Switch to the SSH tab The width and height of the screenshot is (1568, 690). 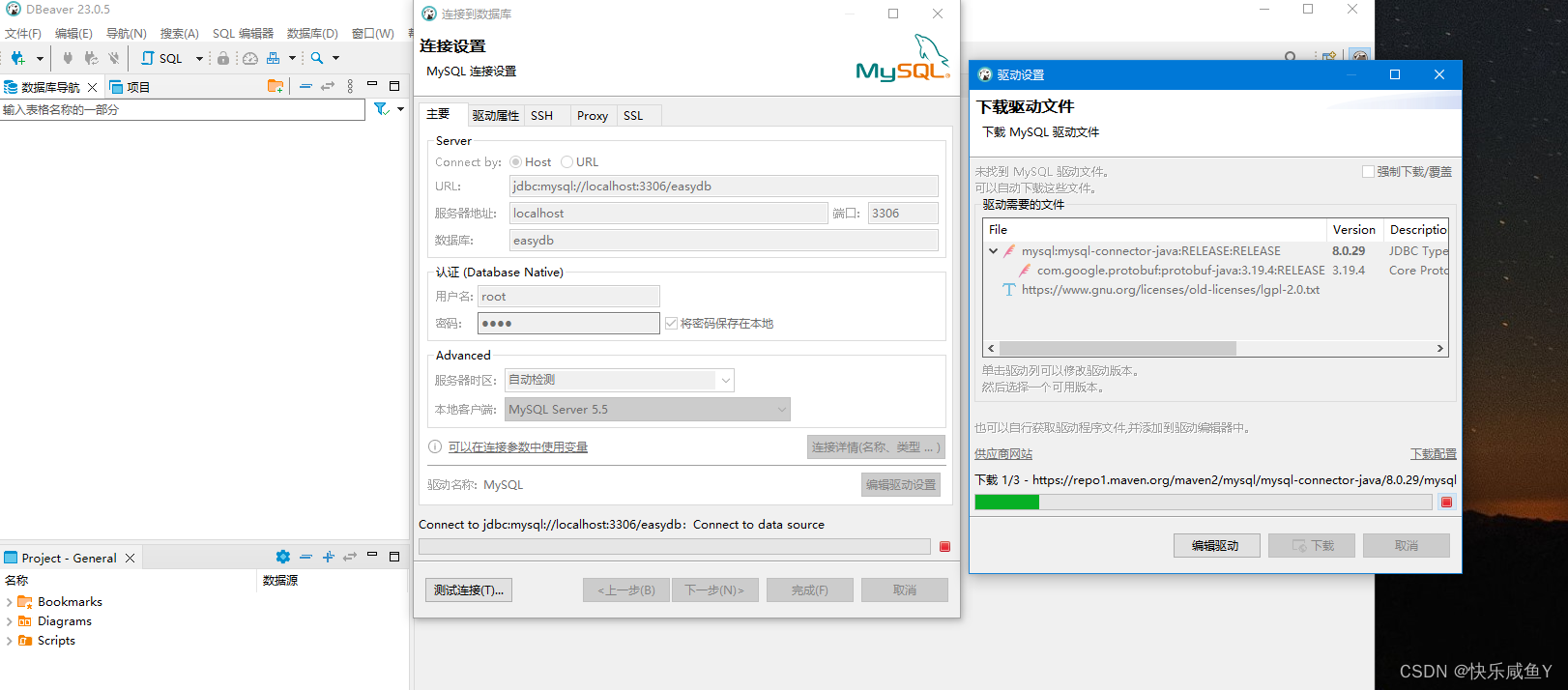tap(541, 116)
